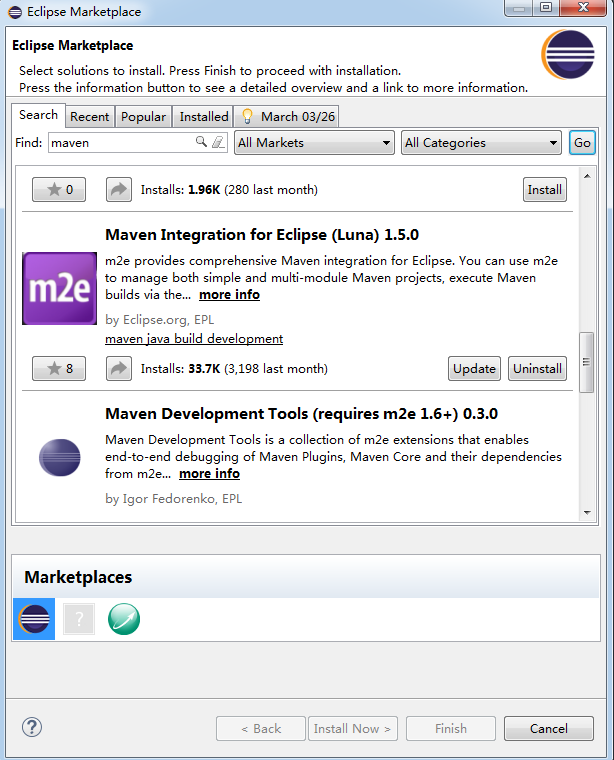Click the results scroll down arrow
Image resolution: width=614 pixels, height=760 pixels.
(587, 512)
